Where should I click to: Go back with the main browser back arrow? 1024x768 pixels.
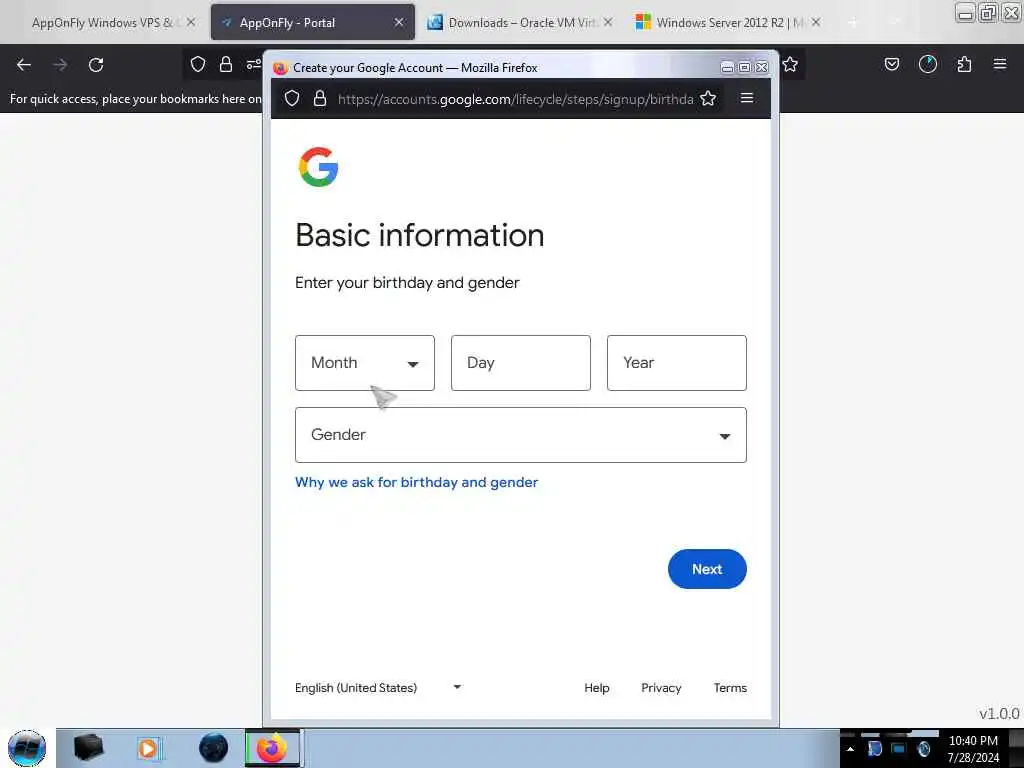coord(24,65)
